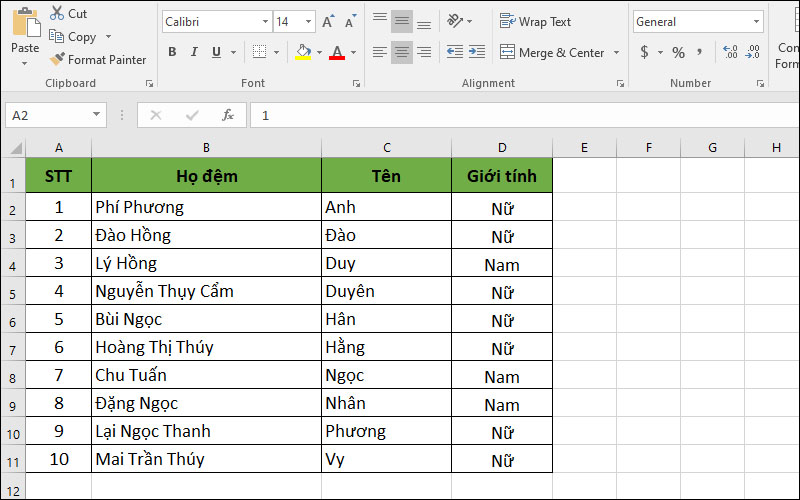Image resolution: width=800 pixels, height=500 pixels.
Task: Toggle Underline formatting
Action: point(216,52)
